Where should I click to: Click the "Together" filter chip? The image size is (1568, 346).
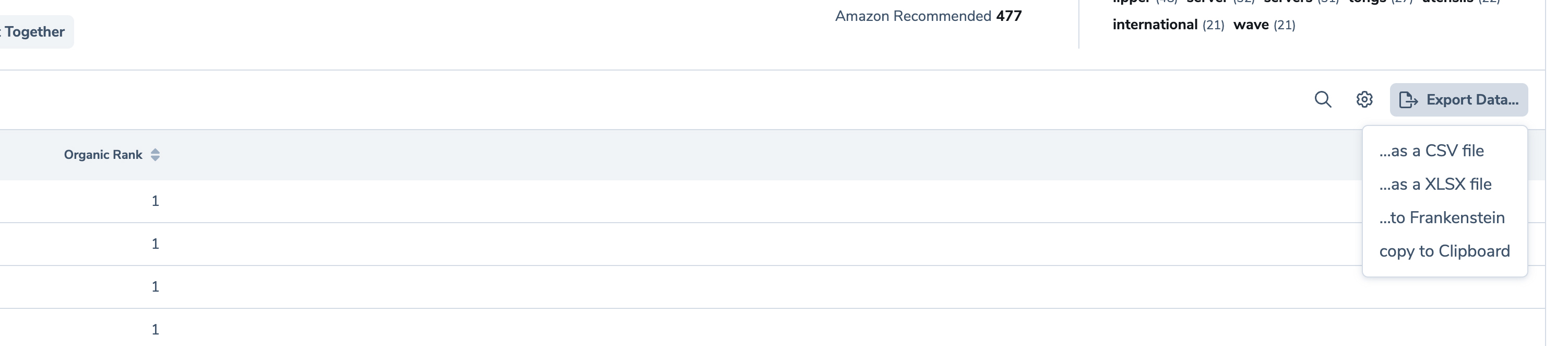34,32
